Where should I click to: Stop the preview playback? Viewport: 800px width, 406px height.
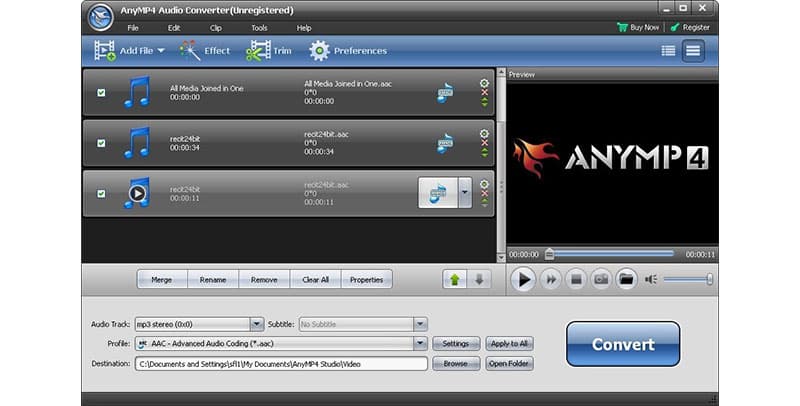[576, 280]
